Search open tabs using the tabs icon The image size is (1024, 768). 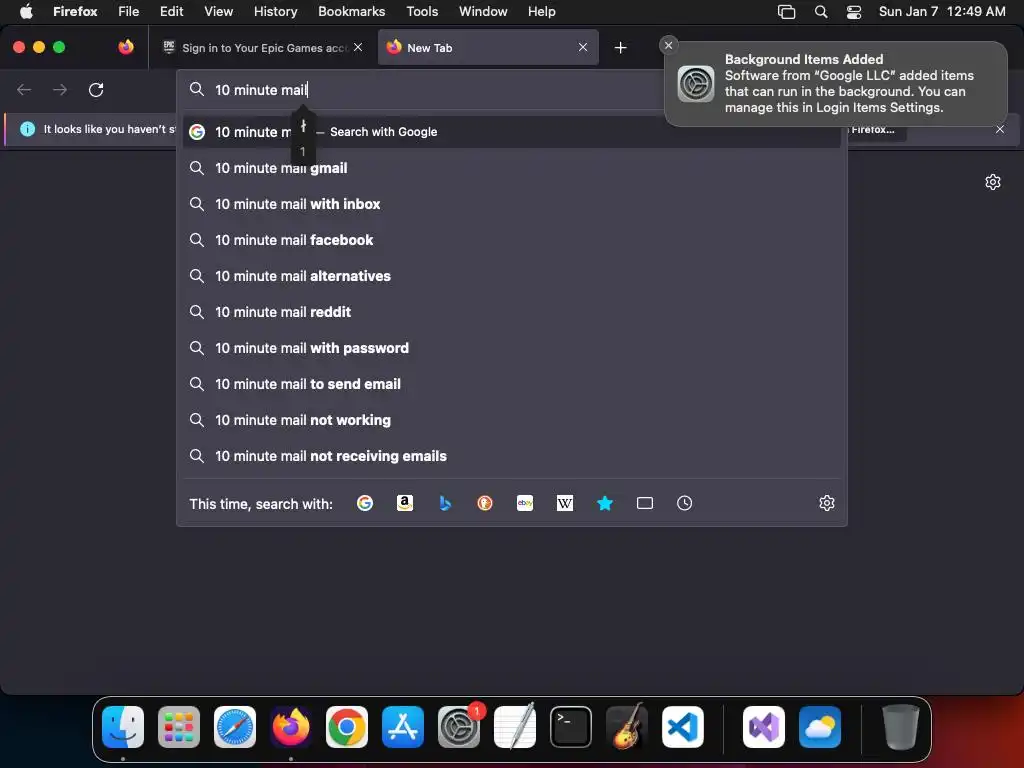pos(645,503)
